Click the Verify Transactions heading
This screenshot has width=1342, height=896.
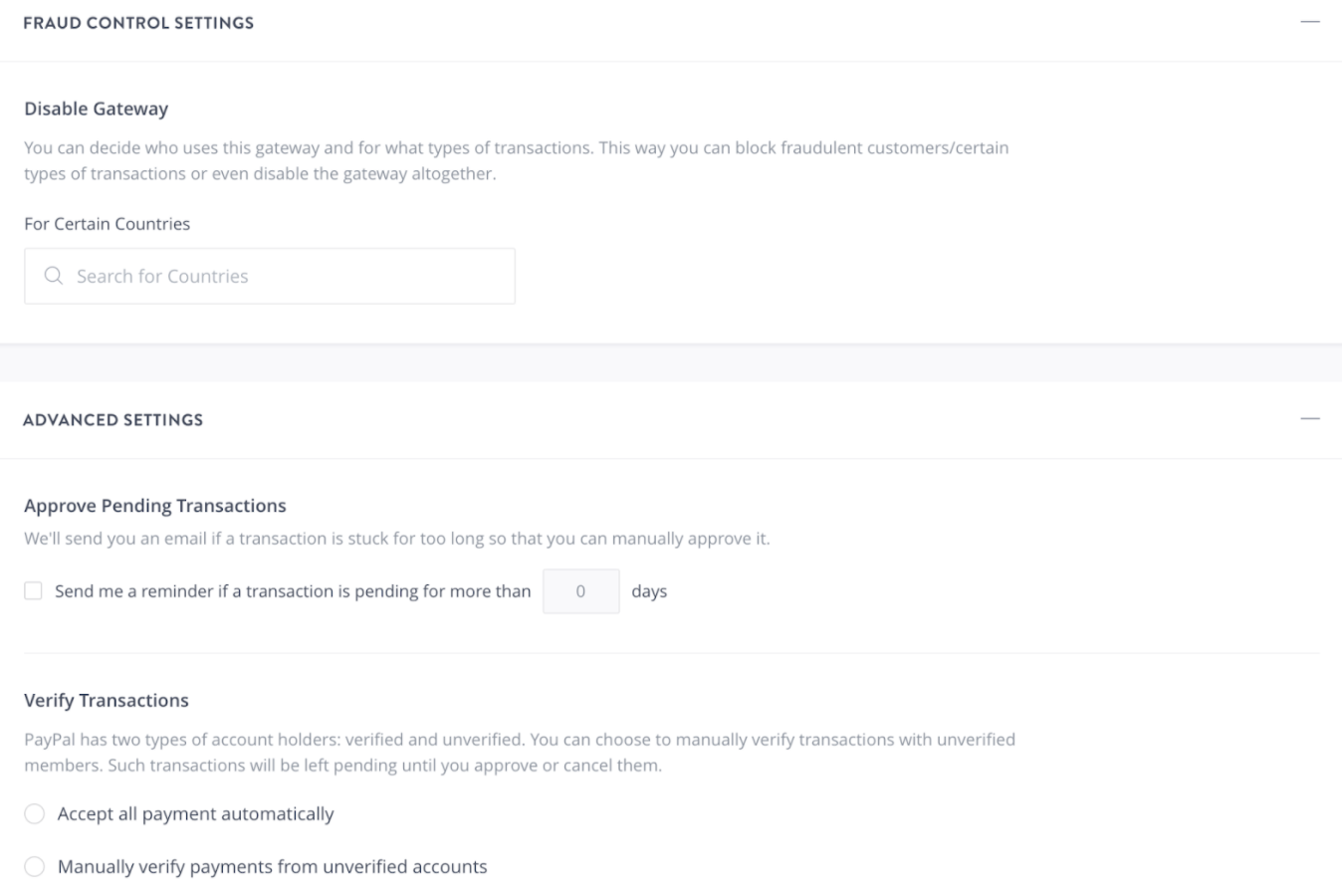coord(107,701)
